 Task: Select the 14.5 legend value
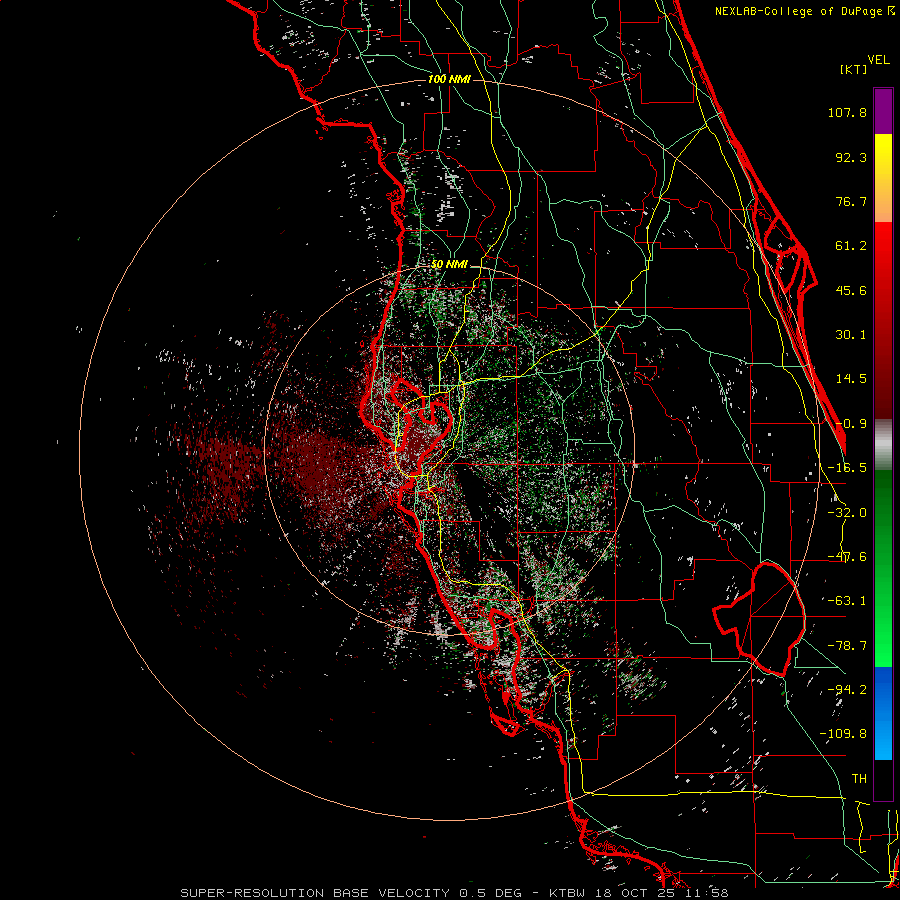point(851,379)
